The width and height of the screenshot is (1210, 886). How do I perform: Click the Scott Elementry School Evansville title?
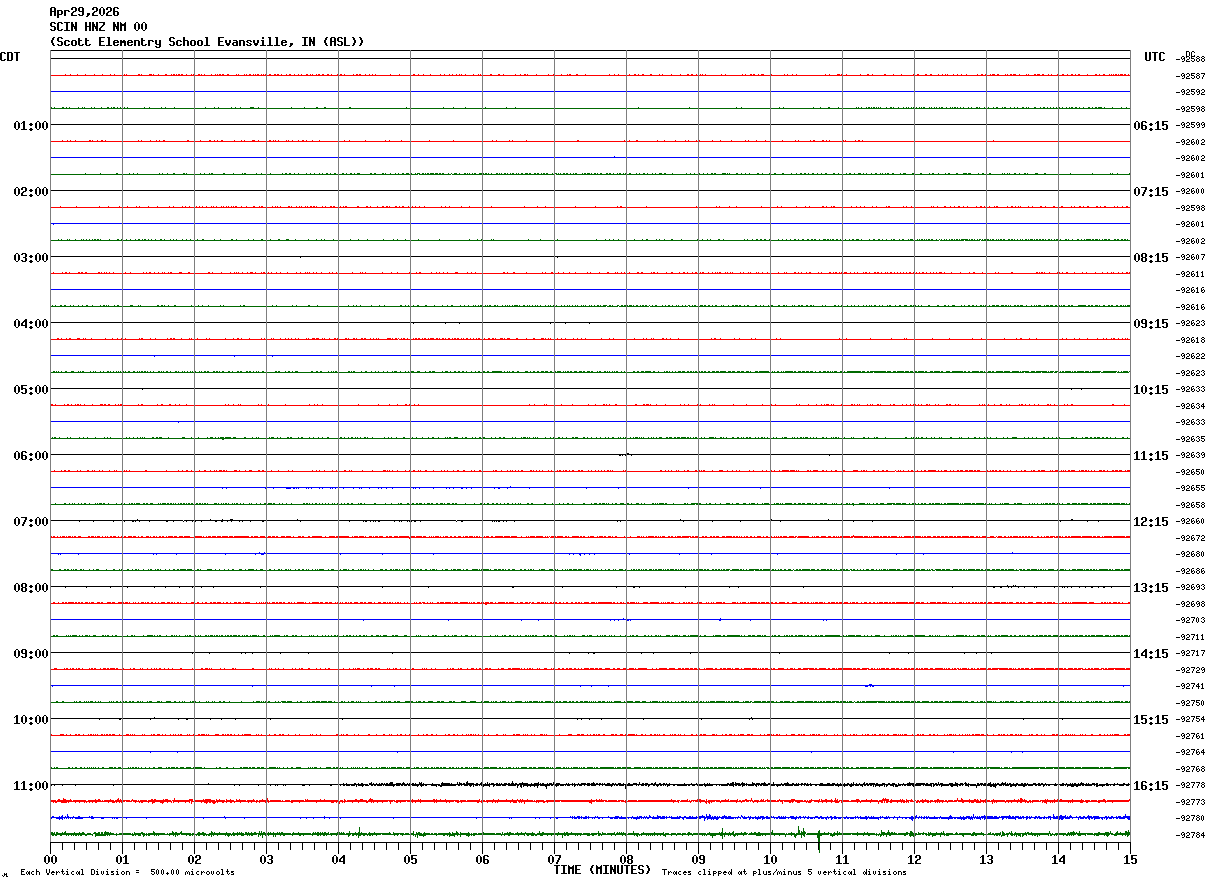pyautogui.click(x=207, y=42)
